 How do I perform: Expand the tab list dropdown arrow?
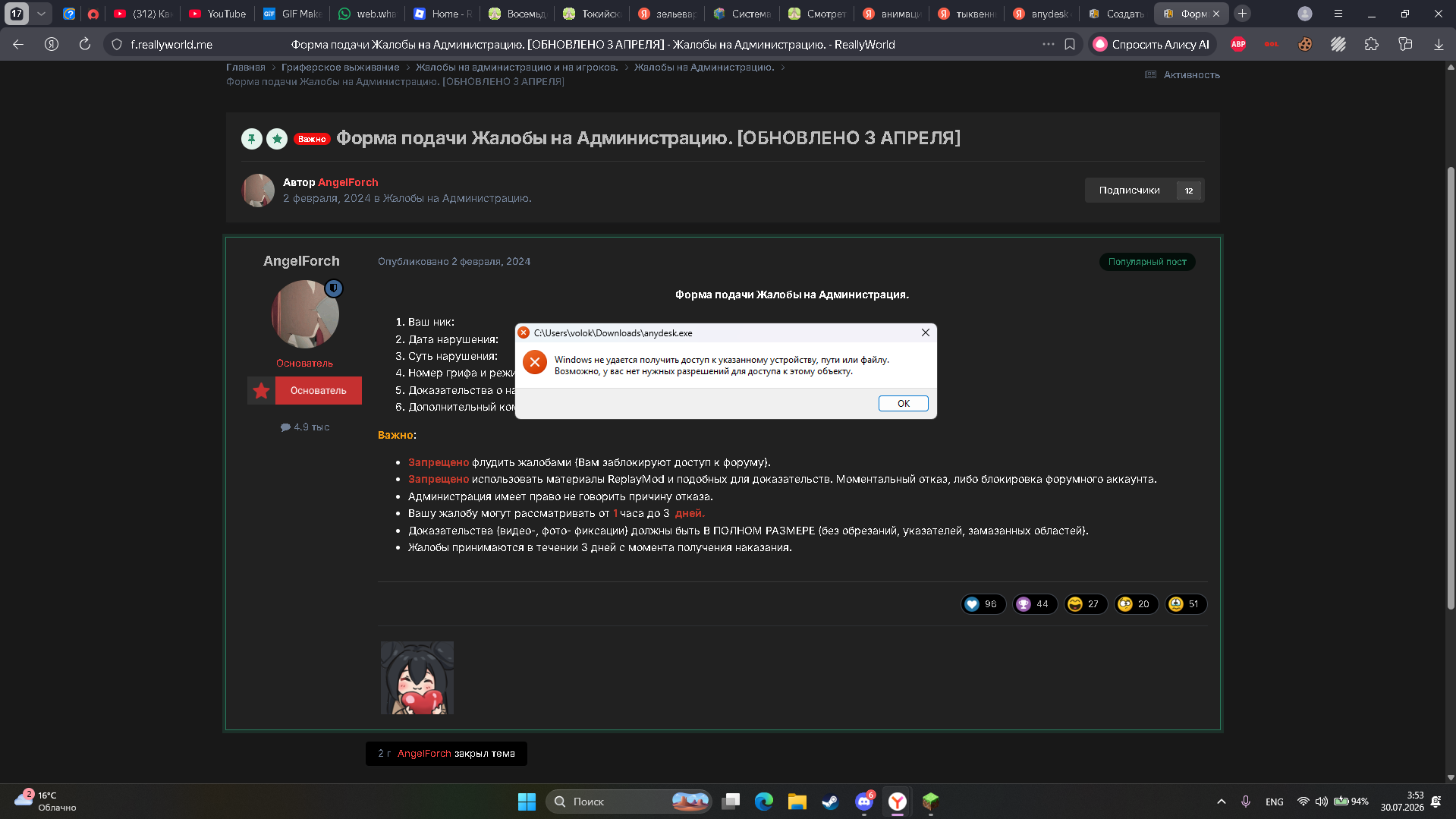pos(41,14)
